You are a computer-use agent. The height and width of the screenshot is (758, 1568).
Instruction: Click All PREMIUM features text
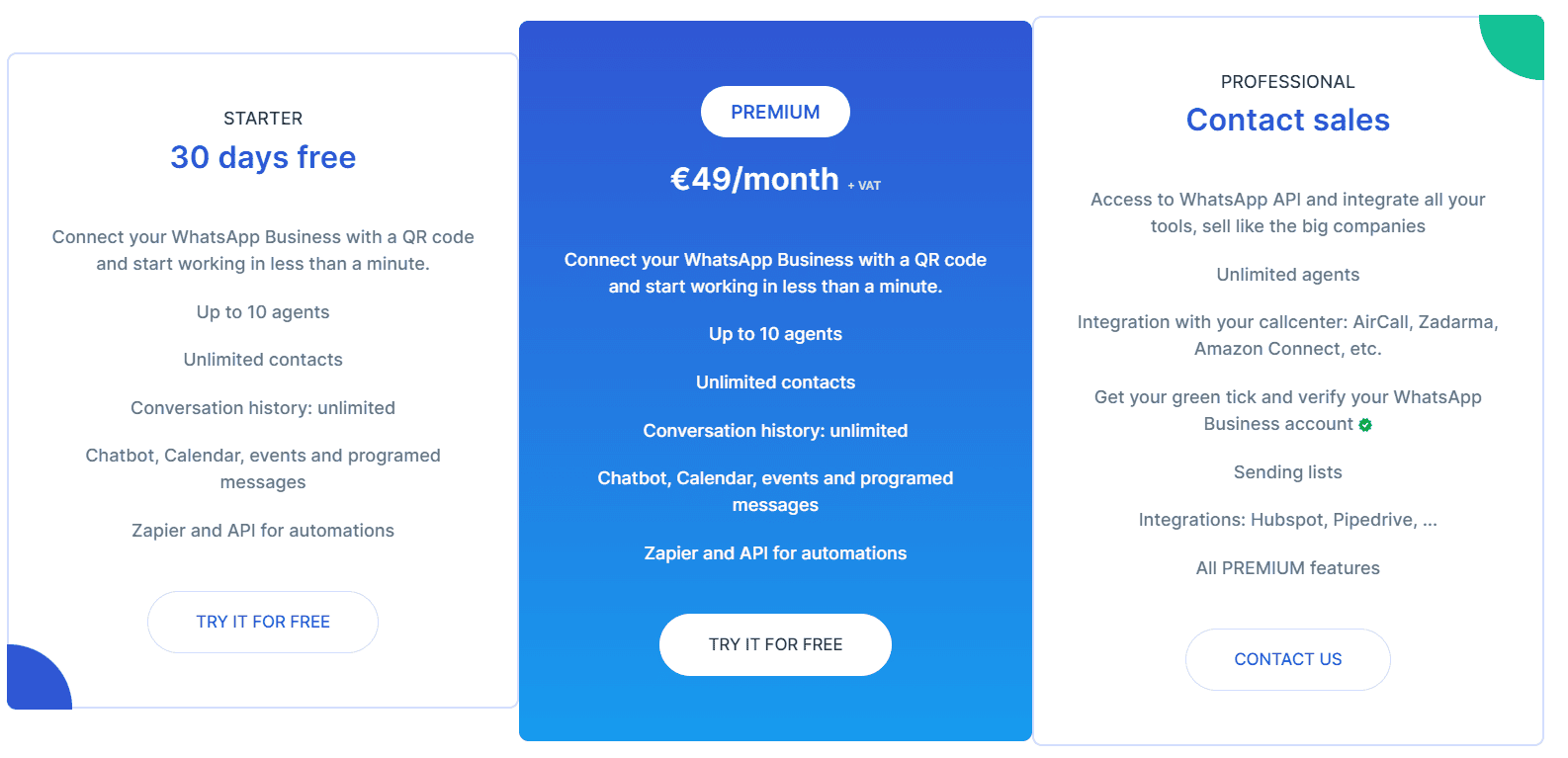(1287, 567)
